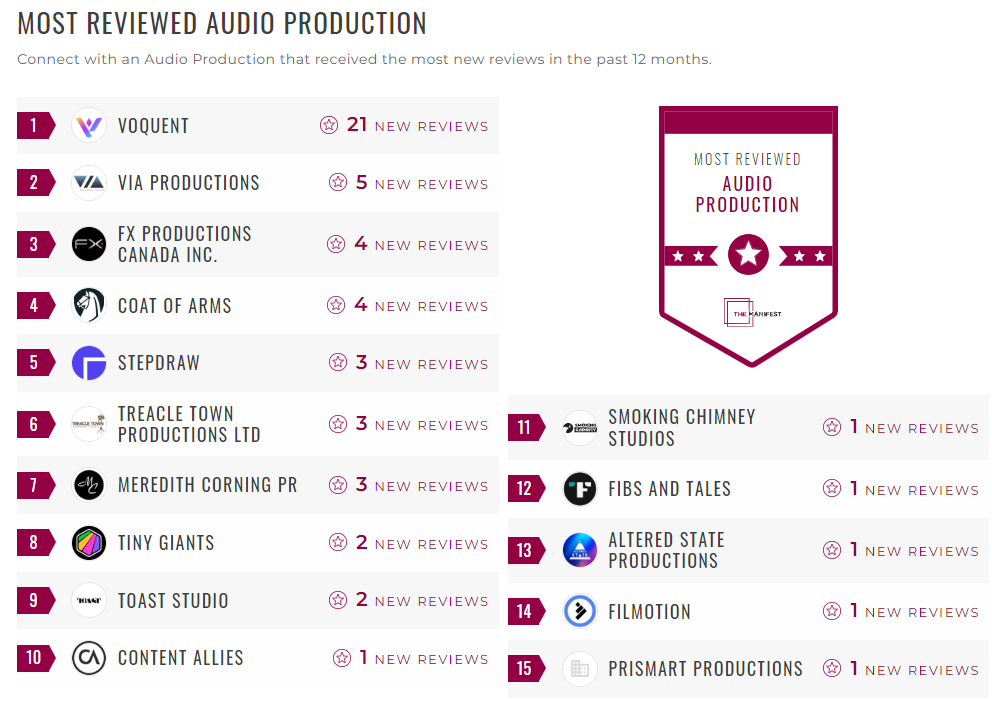
Task: Click the star in the award badge center
Action: [748, 255]
